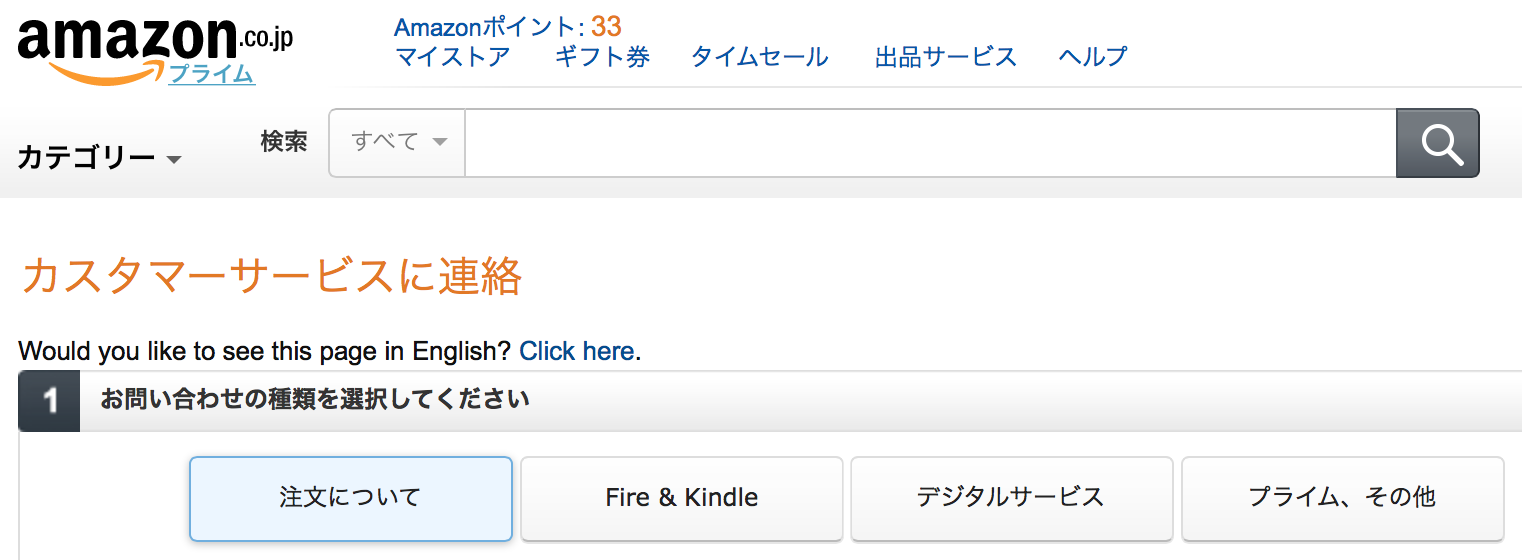Visit the 出品サービス page
1522x560 pixels.
click(x=946, y=57)
